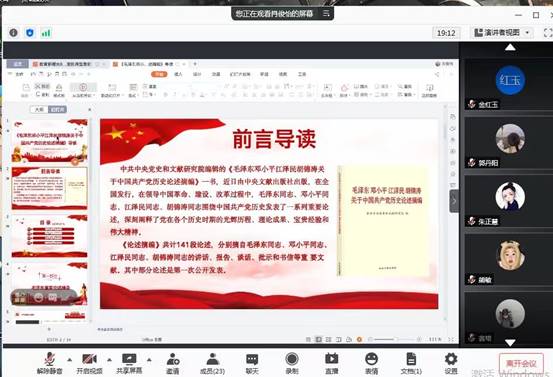Select 前言导读 slide thumbnail
Screen dimensions: 553x377
[49, 189]
